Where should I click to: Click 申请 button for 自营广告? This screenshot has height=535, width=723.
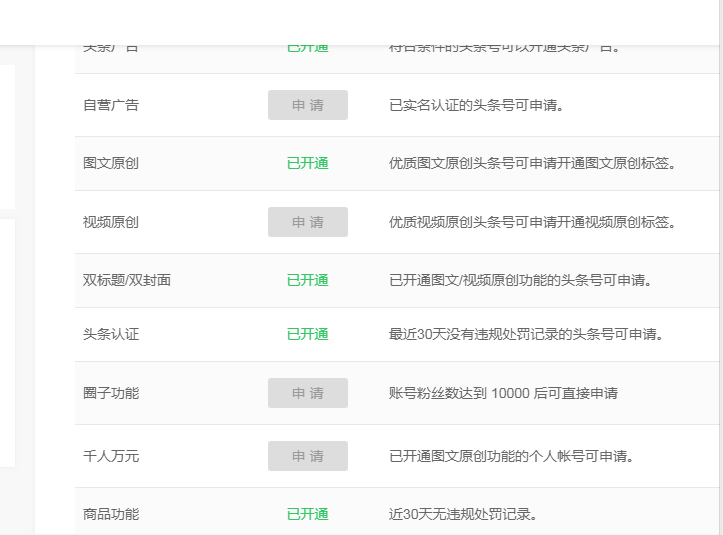[308, 105]
